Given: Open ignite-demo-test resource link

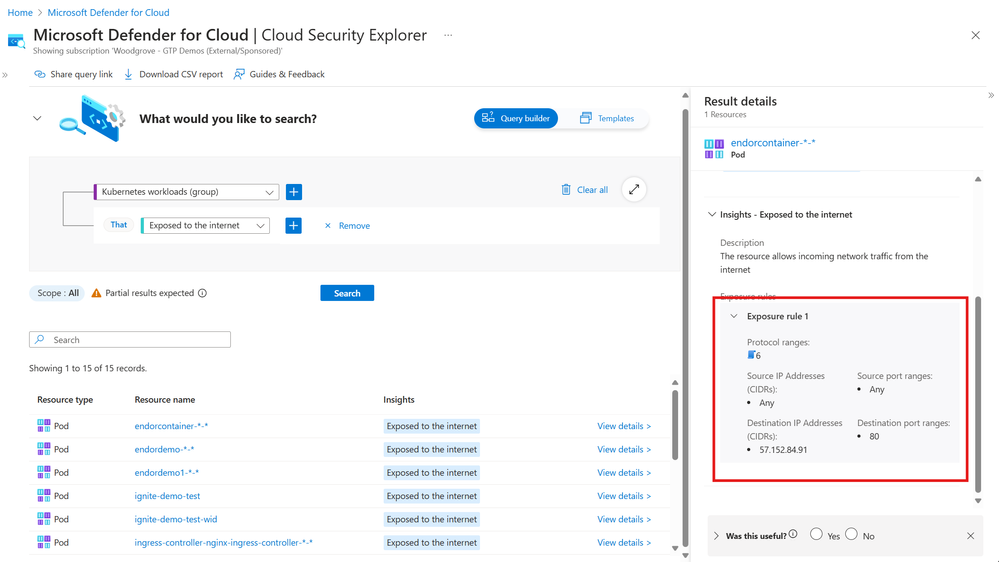Looking at the screenshot, I should tap(168, 496).
